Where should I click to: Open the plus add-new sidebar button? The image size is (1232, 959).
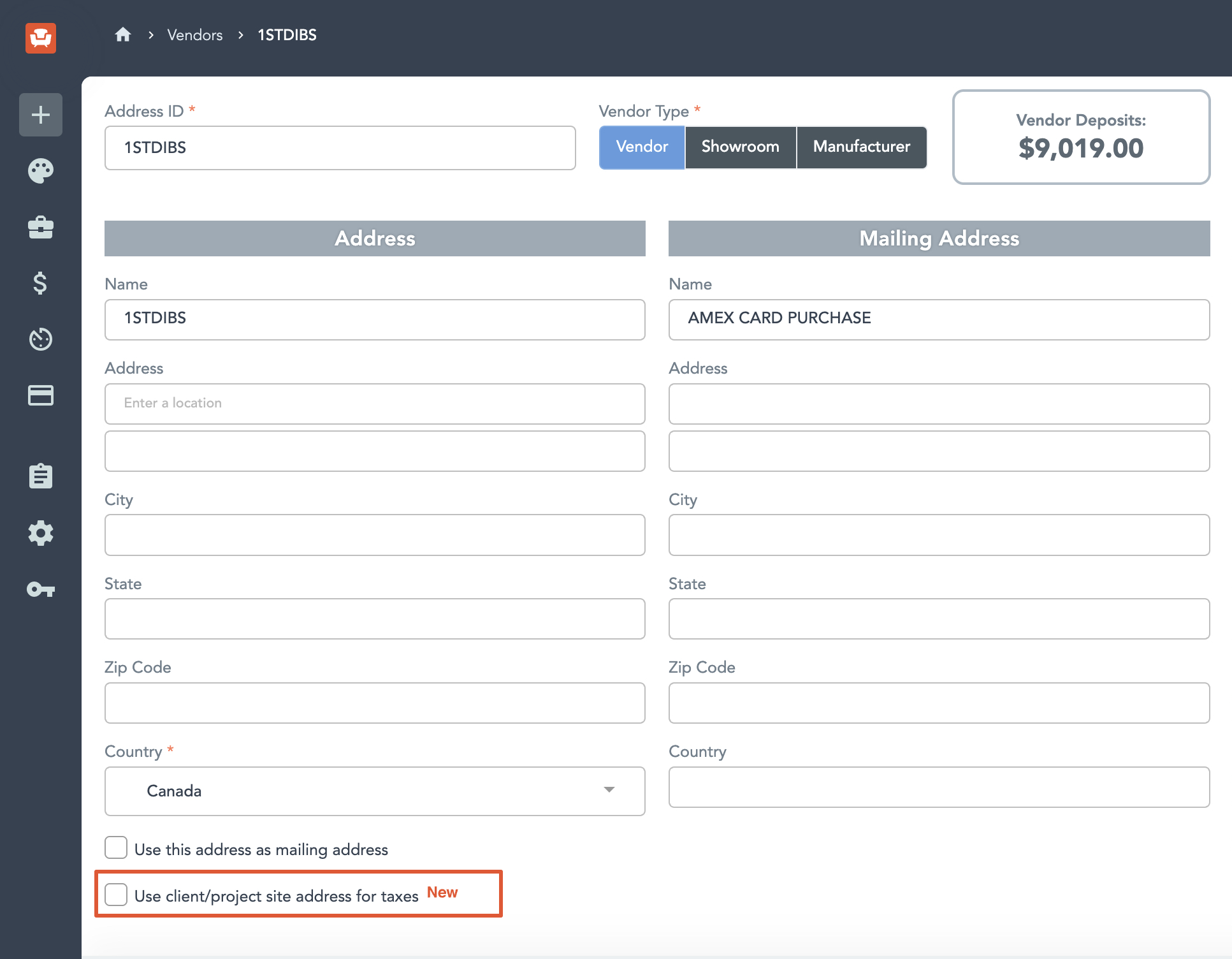[x=41, y=115]
